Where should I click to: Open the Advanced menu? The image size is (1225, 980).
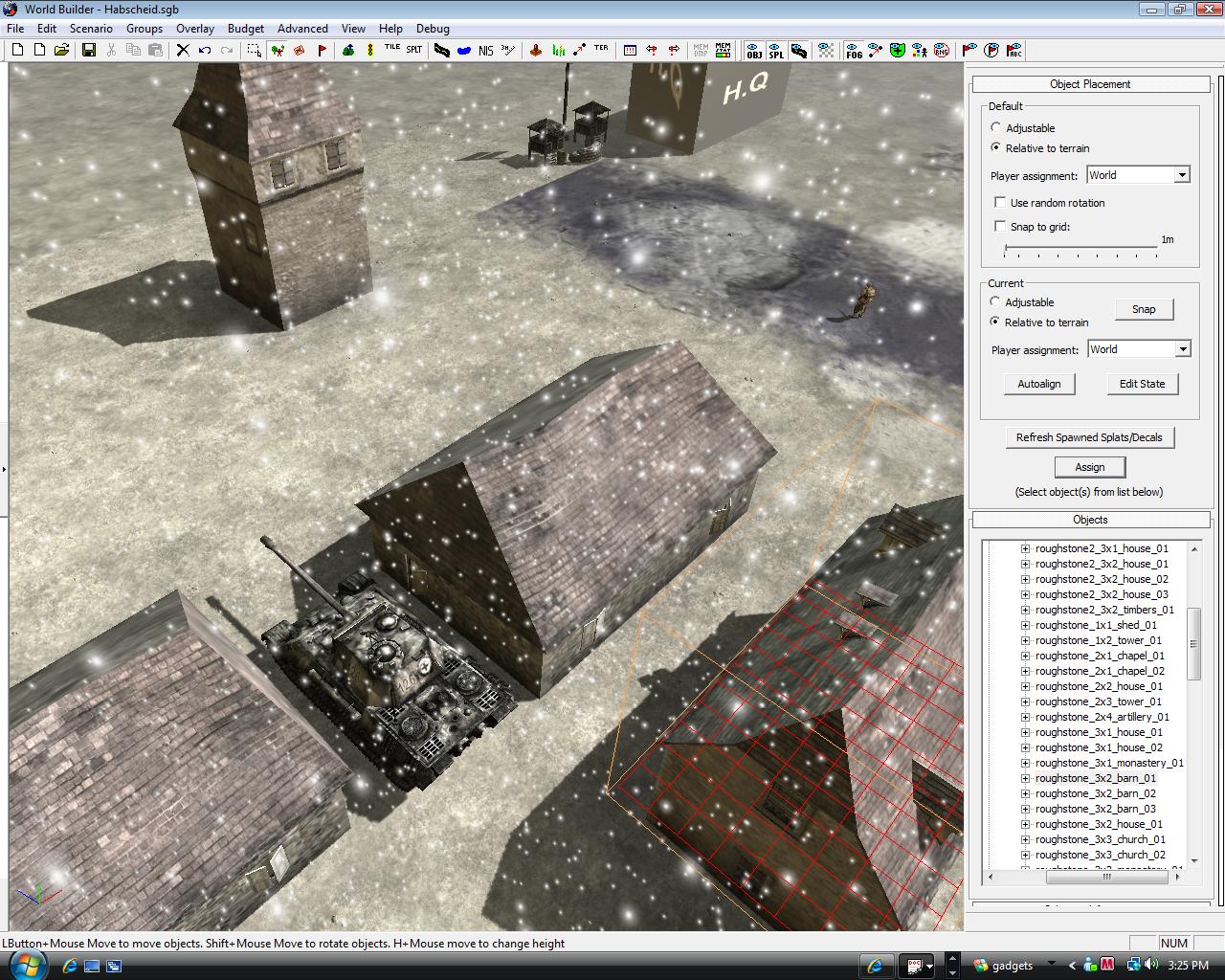point(302,29)
